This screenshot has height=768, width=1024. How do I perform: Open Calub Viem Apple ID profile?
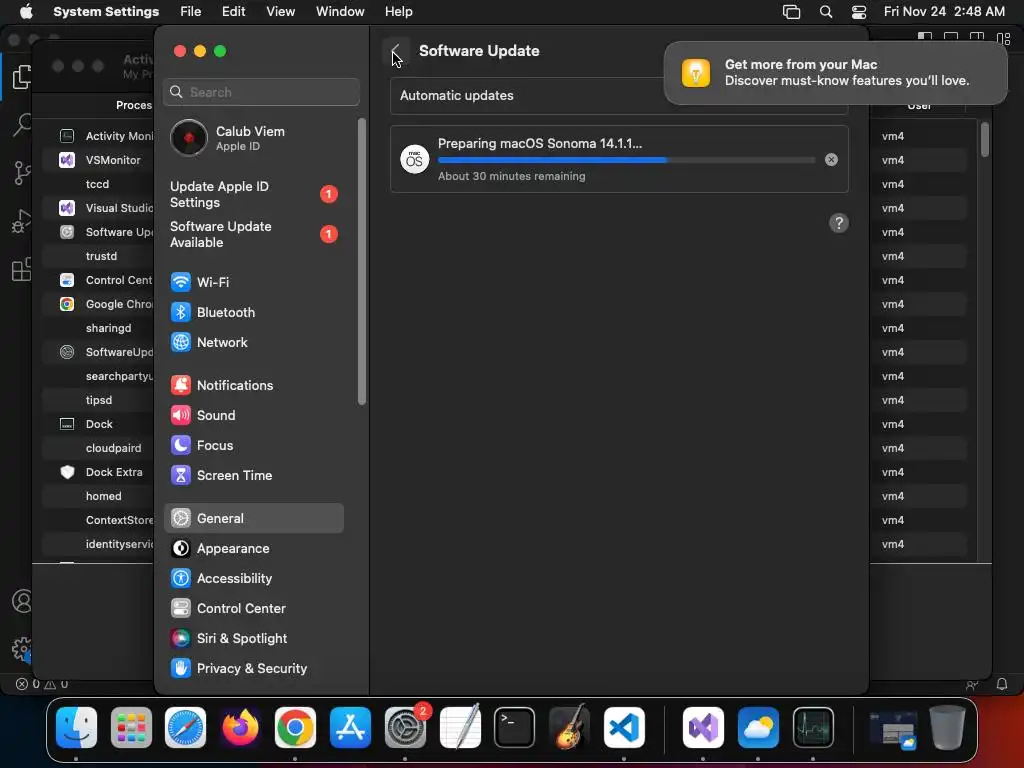pyautogui.click(x=253, y=138)
